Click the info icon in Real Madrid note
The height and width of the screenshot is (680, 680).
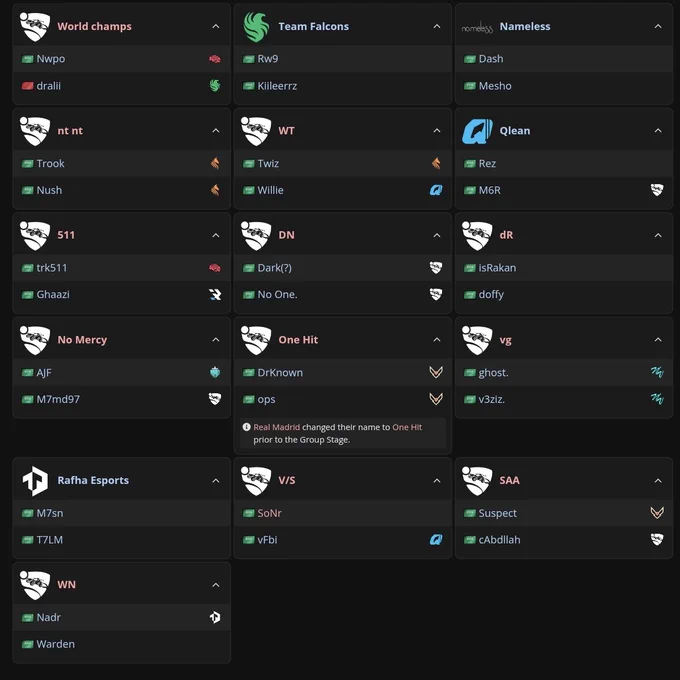246,427
